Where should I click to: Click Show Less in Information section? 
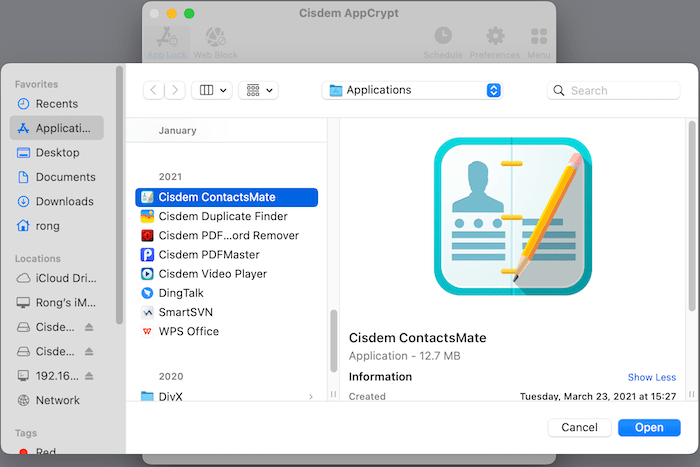pyautogui.click(x=651, y=377)
